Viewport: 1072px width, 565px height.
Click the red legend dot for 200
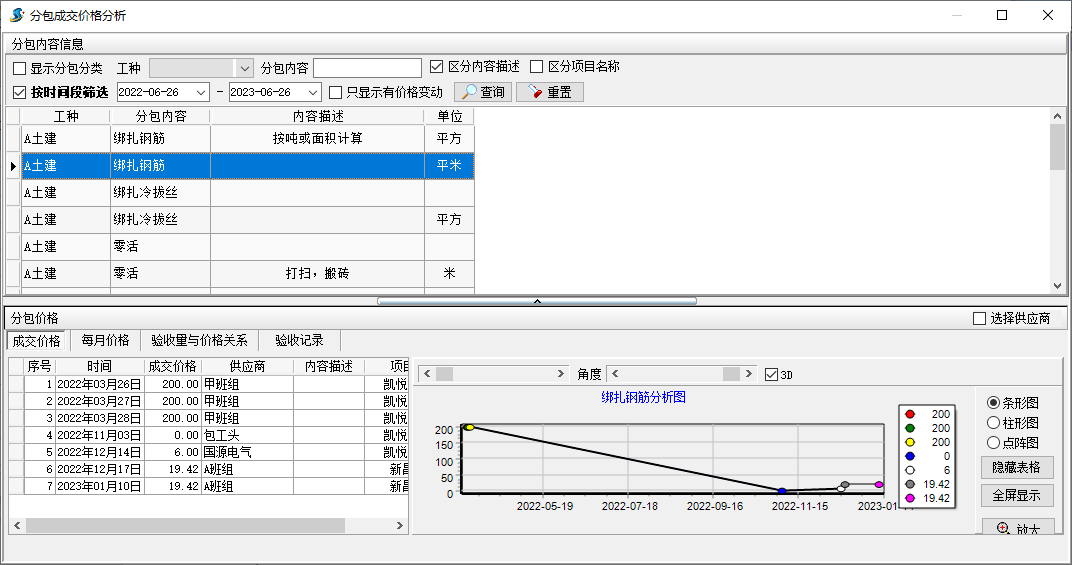[x=909, y=414]
